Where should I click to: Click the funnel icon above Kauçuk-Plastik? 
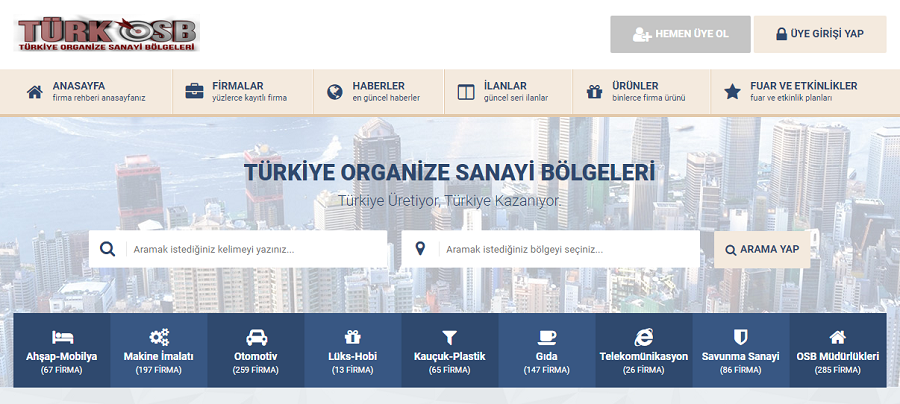449,337
